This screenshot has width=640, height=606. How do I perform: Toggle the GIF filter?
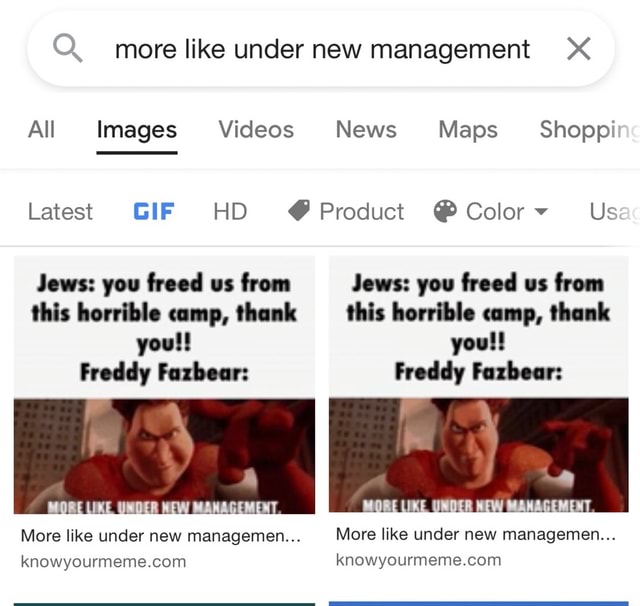pyautogui.click(x=154, y=211)
